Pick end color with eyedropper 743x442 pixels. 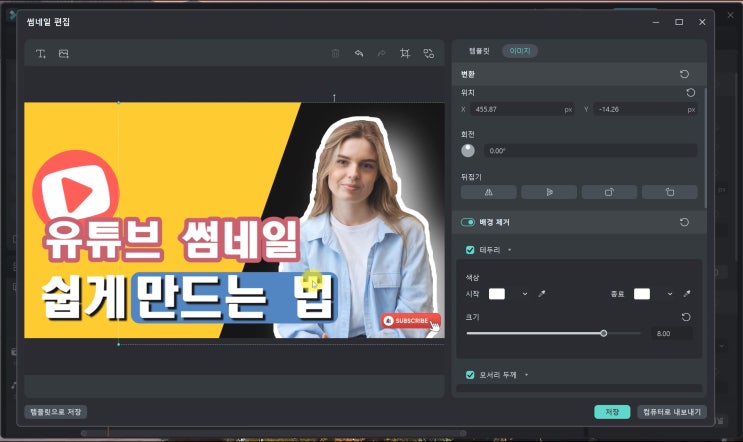pyautogui.click(x=687, y=294)
